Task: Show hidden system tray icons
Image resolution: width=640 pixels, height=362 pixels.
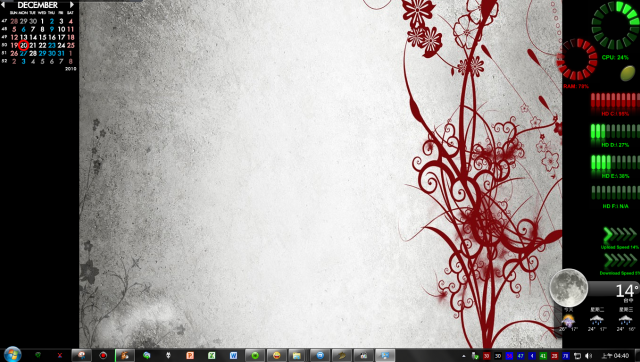Action: tap(464, 356)
